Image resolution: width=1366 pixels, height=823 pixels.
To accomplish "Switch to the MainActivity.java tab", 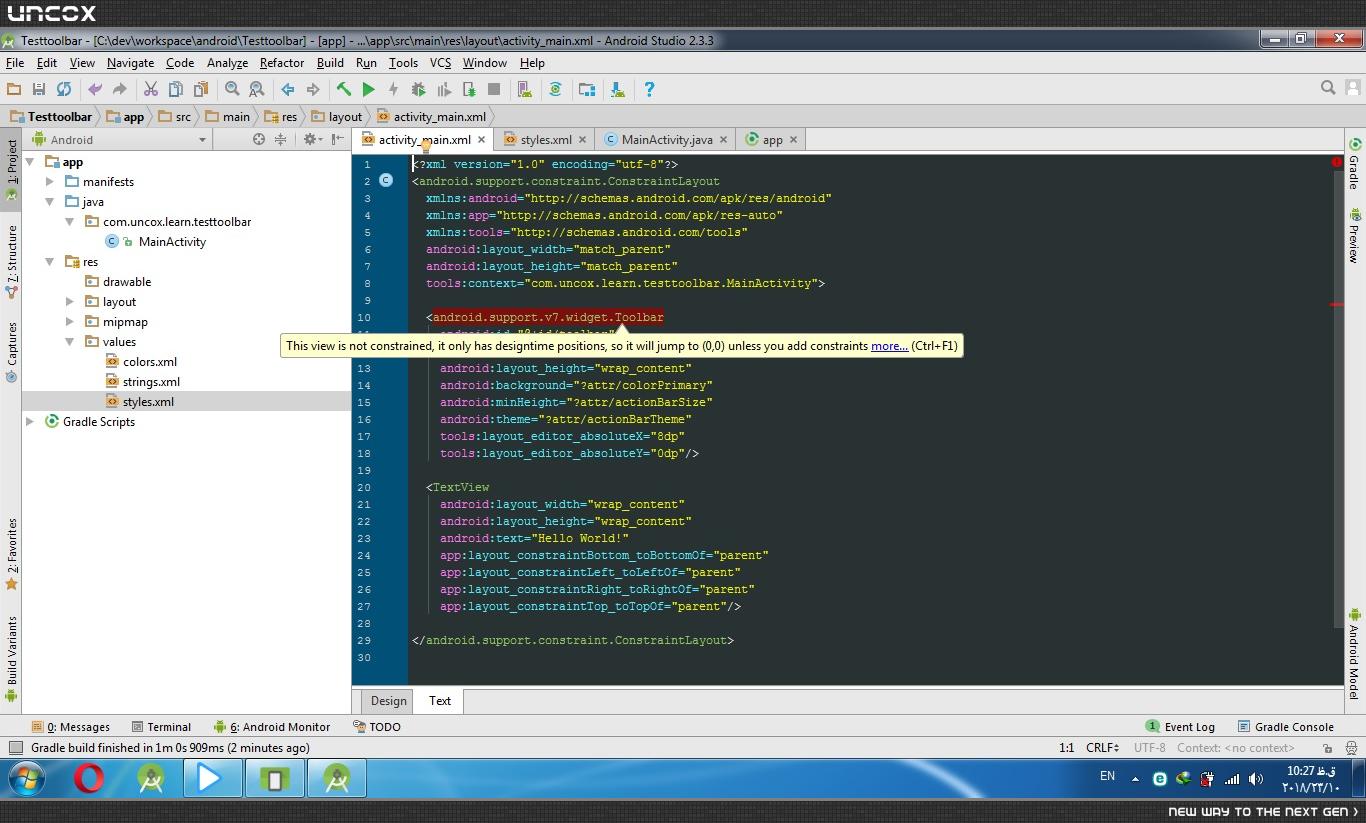I will point(666,140).
